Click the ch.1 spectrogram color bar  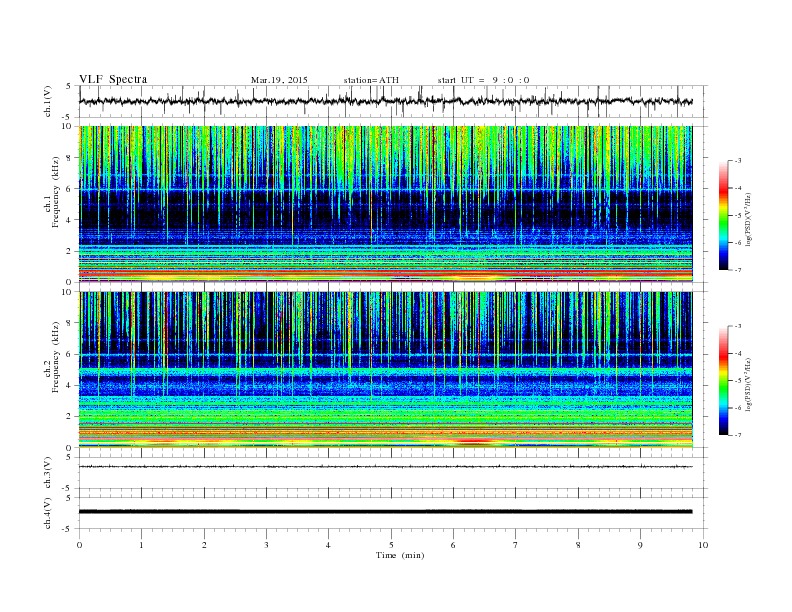tap(723, 215)
